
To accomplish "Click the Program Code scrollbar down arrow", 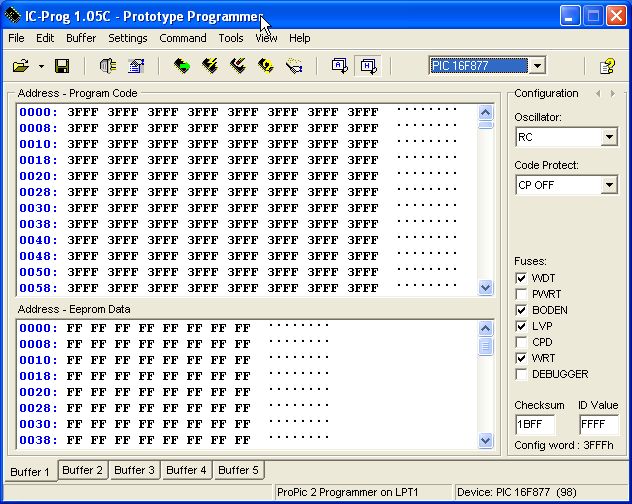I will (486, 287).
